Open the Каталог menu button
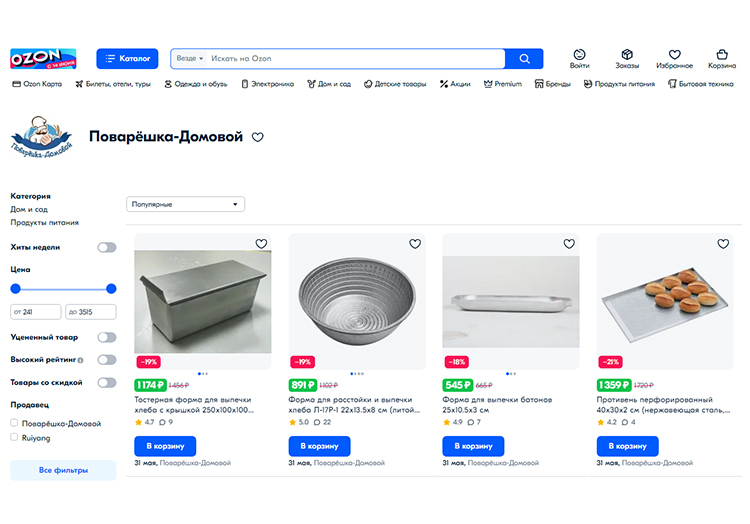Screen dimensions: 750x524 (x=127, y=58)
